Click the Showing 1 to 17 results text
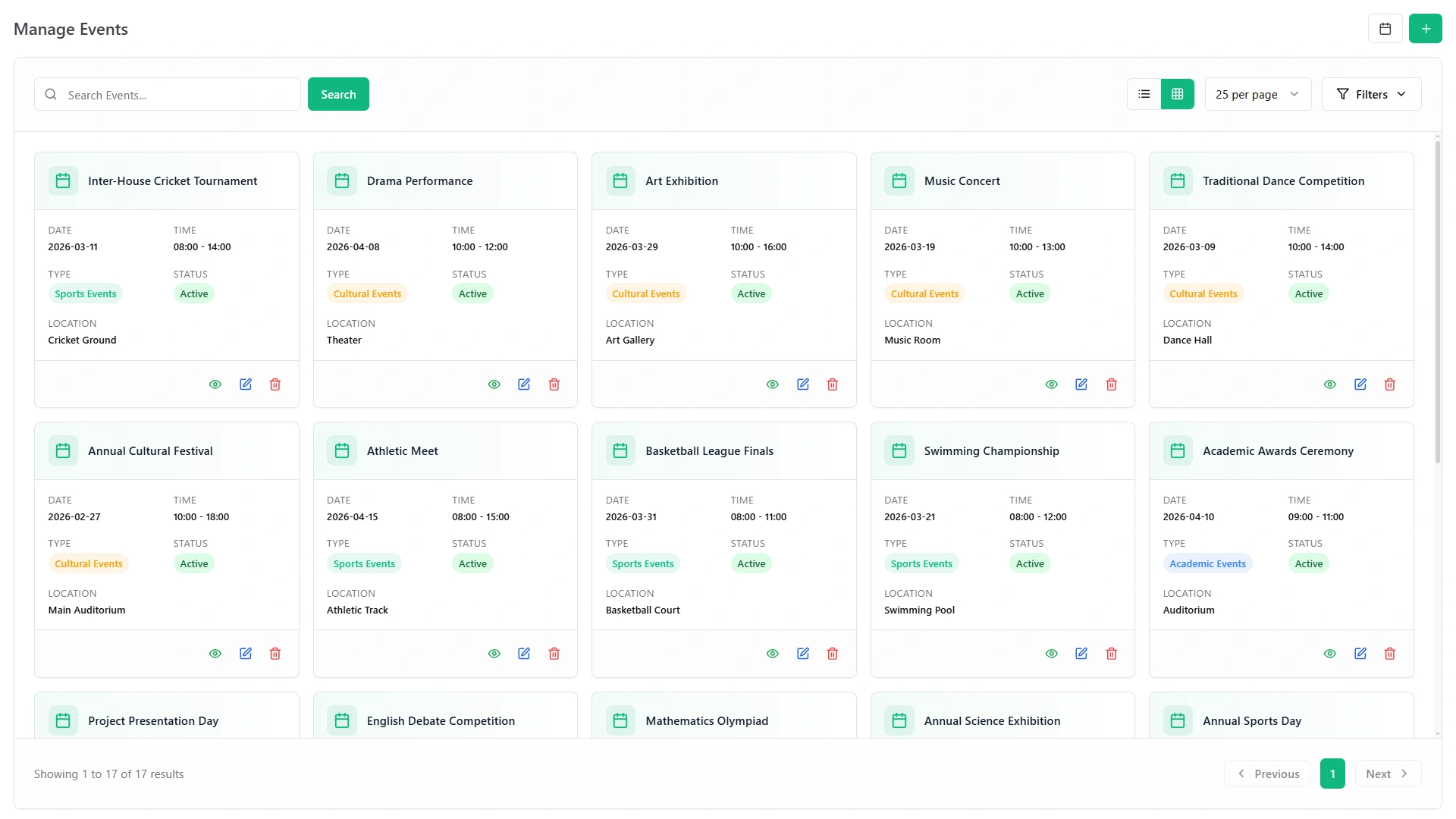1456x819 pixels. 109,774
